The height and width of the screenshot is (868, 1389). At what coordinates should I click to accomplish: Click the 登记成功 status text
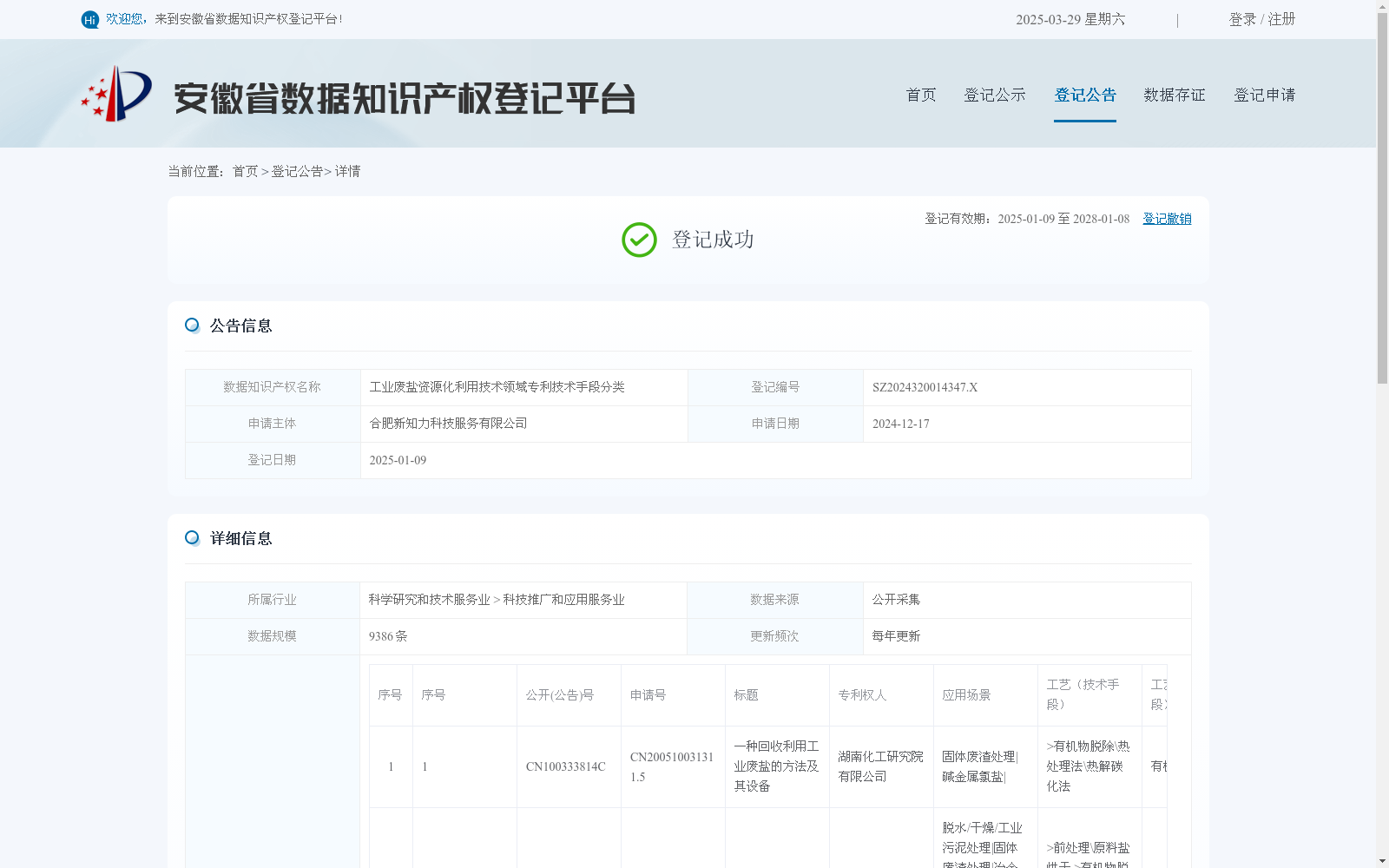click(713, 240)
